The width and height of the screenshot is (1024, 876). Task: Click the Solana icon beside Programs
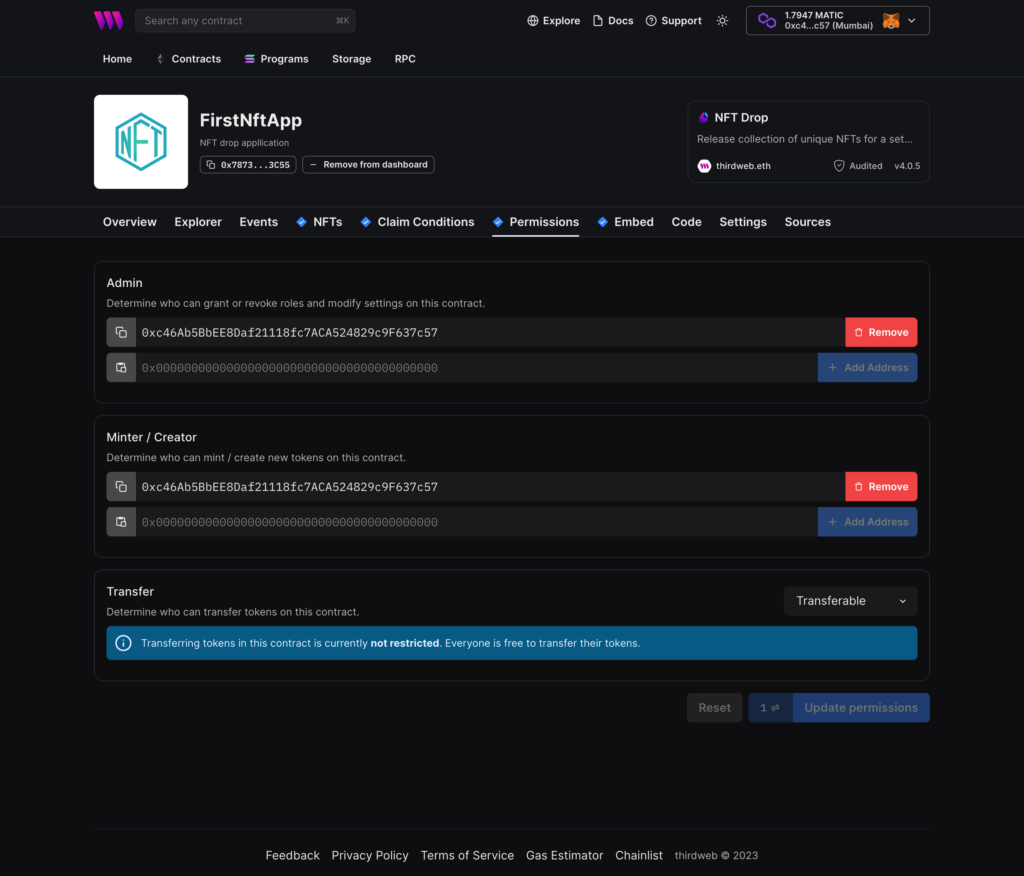[249, 59]
